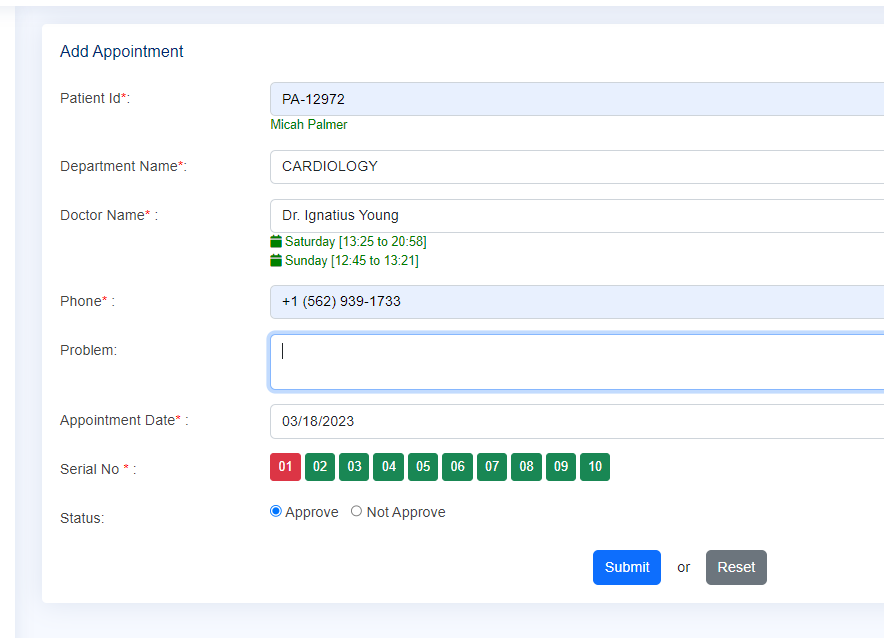Image resolution: width=884 pixels, height=638 pixels.
Task: Pick serial number 04
Action: click(x=388, y=467)
